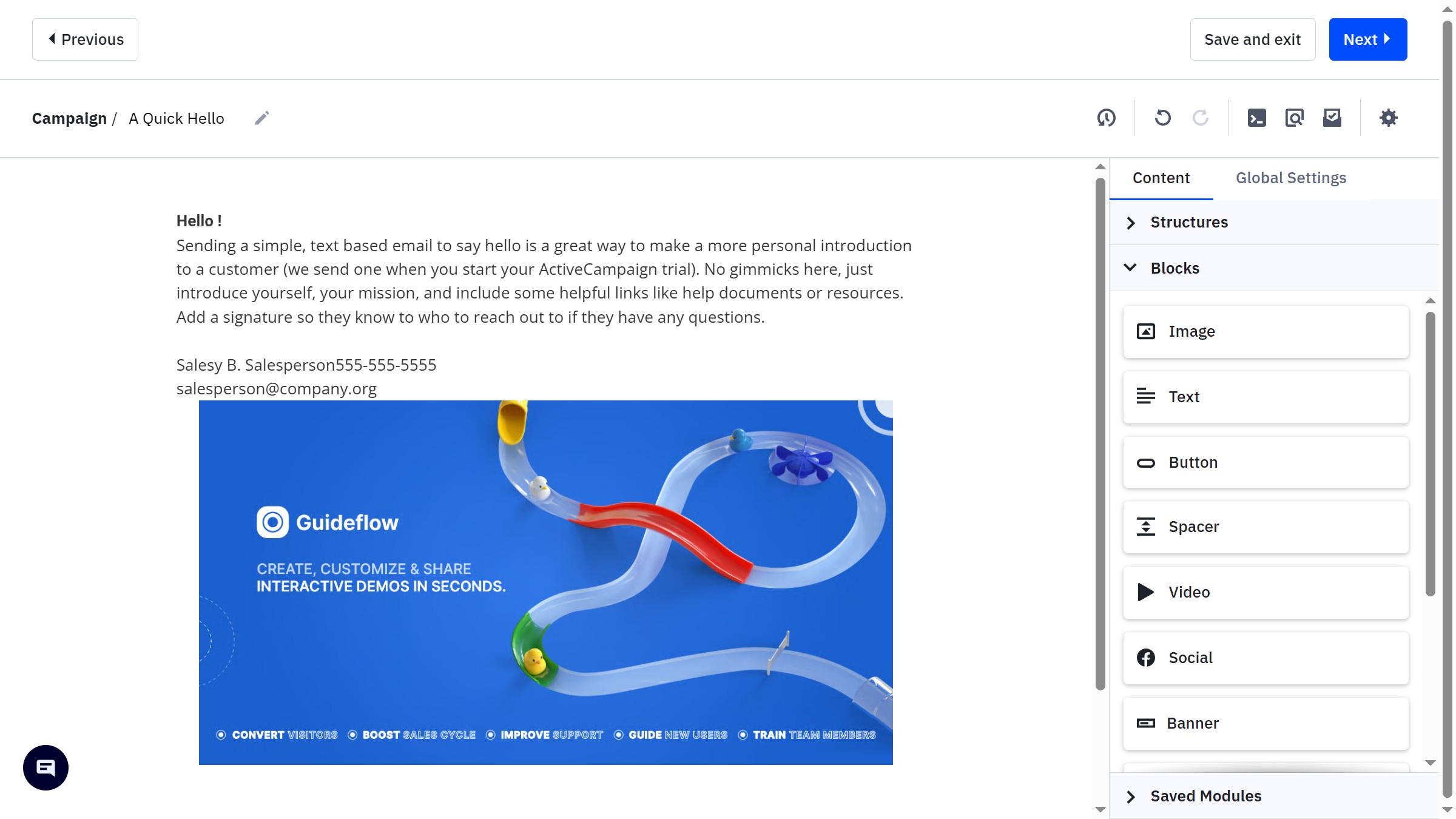
Task: Select the Spacer block
Action: [x=1265, y=527]
